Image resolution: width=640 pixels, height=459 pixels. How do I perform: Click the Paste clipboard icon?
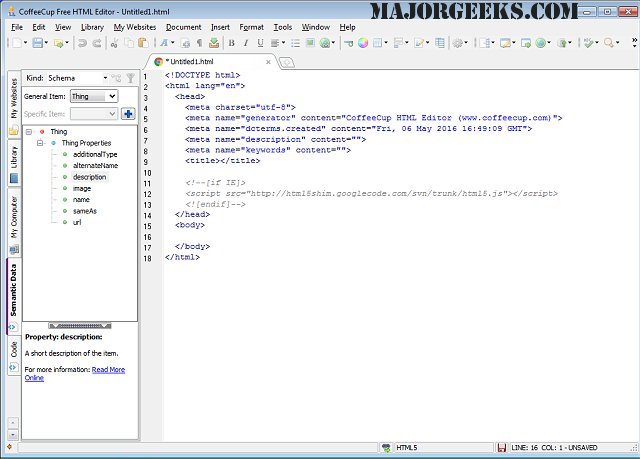[x=143, y=43]
